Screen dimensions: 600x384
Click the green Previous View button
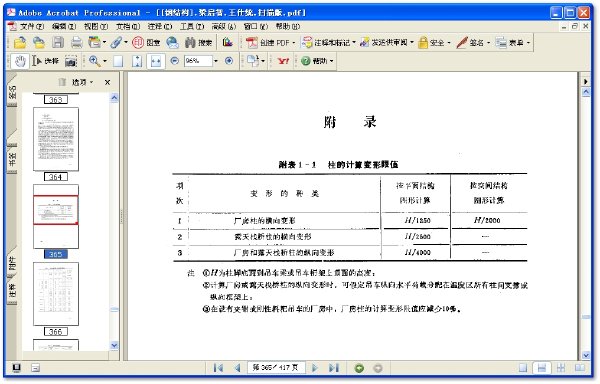tap(359, 368)
